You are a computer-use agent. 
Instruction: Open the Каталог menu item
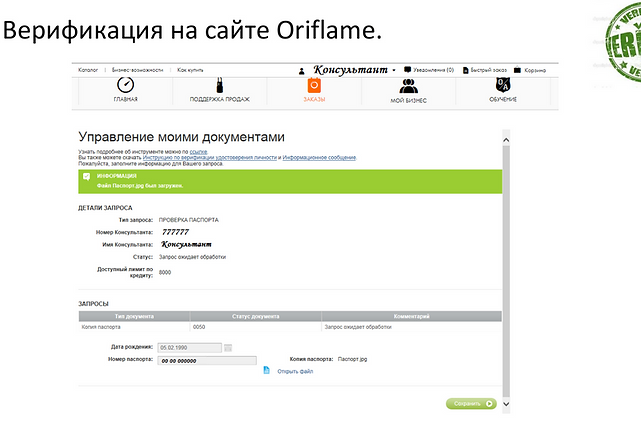[x=88, y=70]
